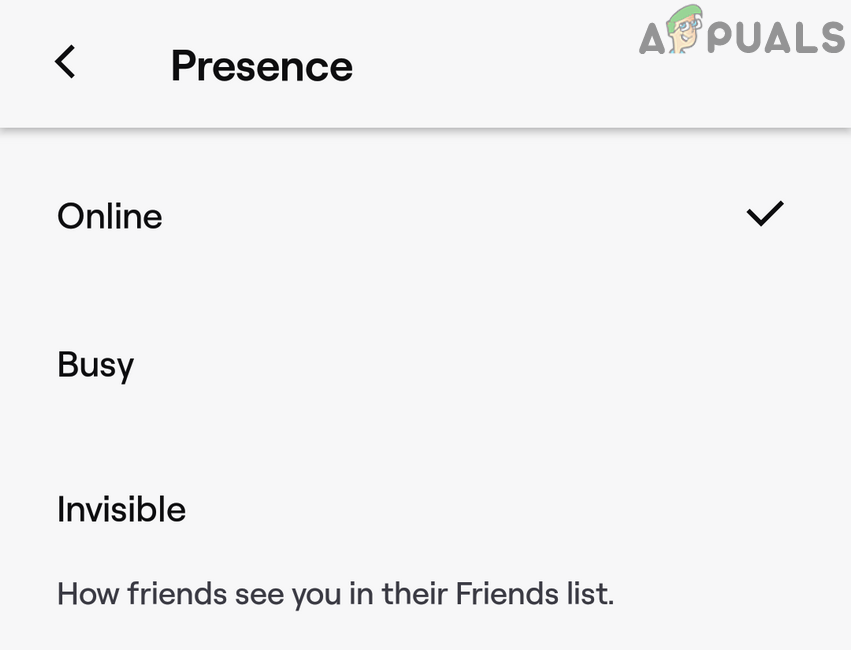Screen dimensions: 851x650
Task: Return to the previous settings screen
Action: [x=65, y=62]
